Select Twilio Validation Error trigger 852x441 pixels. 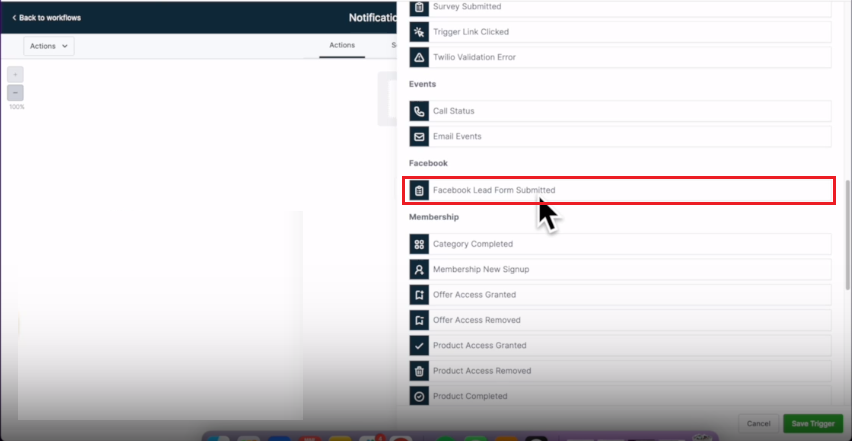620,58
